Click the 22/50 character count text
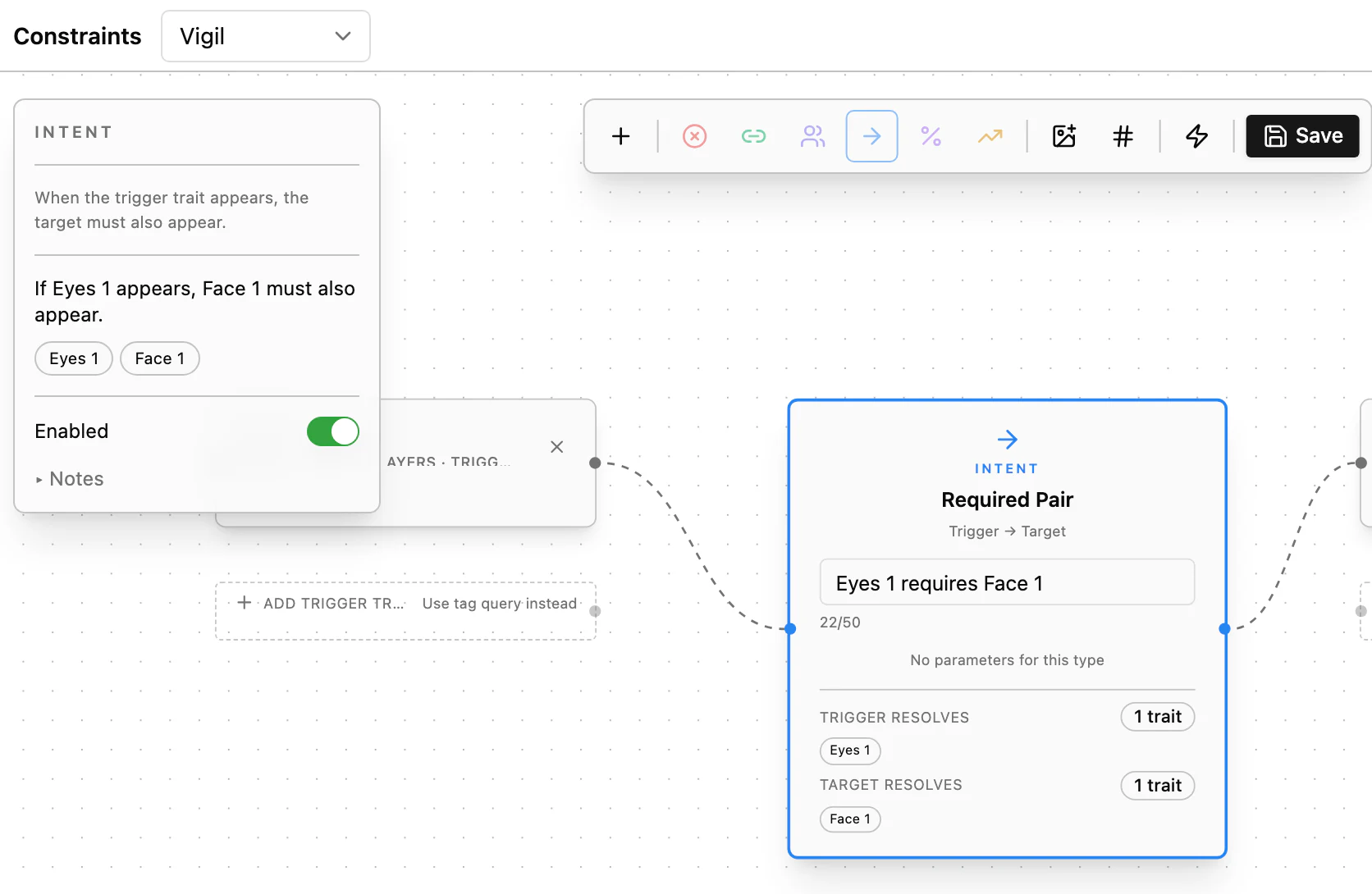Screen dimensions: 1372x894 click(x=840, y=623)
